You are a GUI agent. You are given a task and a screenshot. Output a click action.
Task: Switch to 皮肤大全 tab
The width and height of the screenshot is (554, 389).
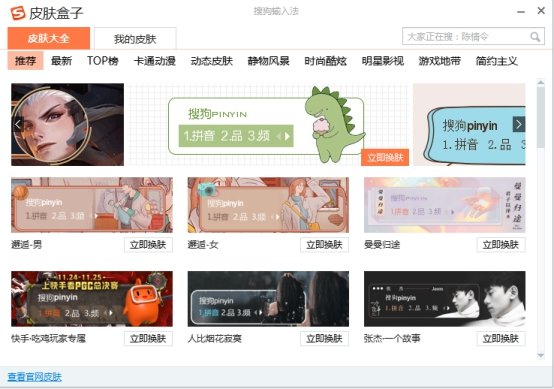click(x=49, y=38)
